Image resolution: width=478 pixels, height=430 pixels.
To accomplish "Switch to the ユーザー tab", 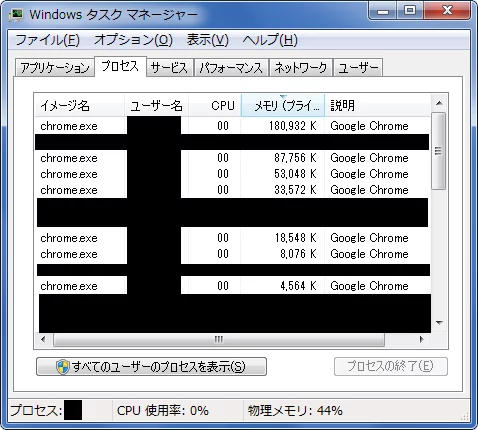I will (358, 68).
